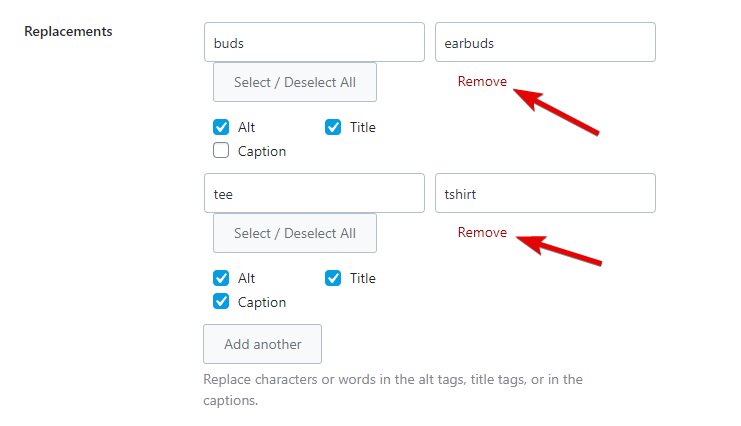Uncheck Title checkbox in the buds row
The image size is (741, 426).
click(x=333, y=127)
